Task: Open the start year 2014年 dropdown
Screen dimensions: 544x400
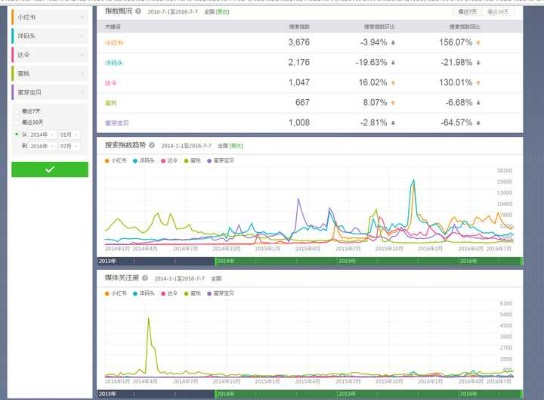Action: [42, 135]
